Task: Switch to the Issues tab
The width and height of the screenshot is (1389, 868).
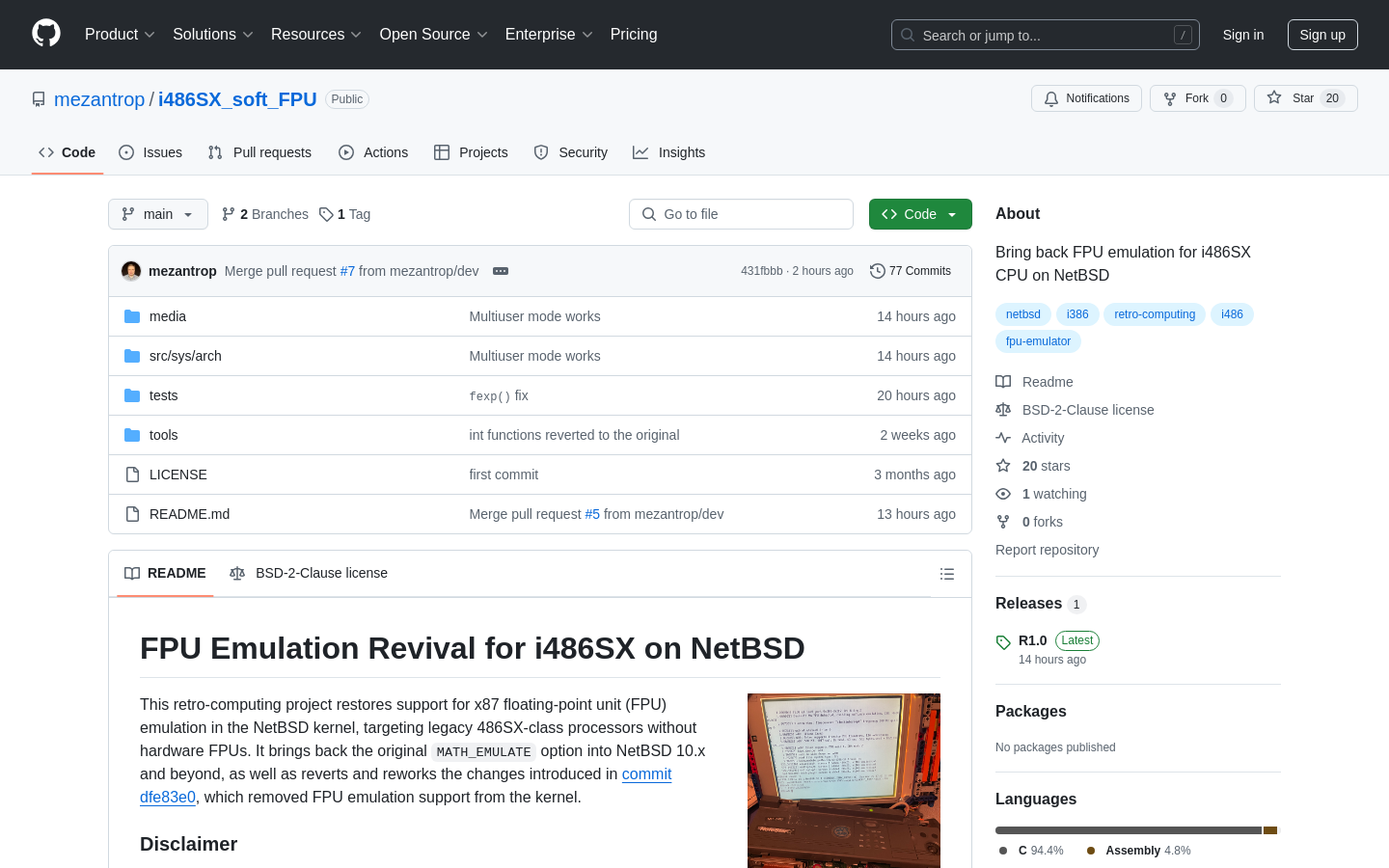Action: pyautogui.click(x=150, y=152)
